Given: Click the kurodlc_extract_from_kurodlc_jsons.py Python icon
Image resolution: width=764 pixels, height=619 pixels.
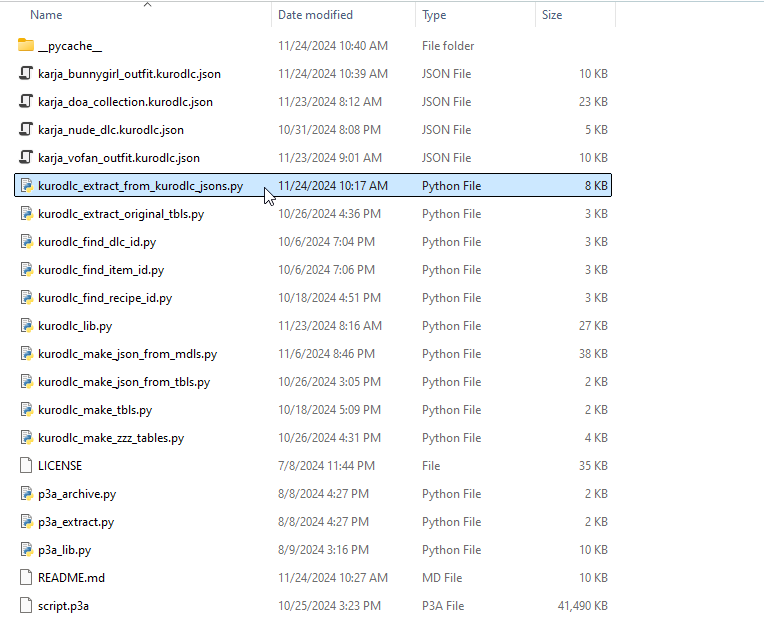Looking at the screenshot, I should point(26,186).
